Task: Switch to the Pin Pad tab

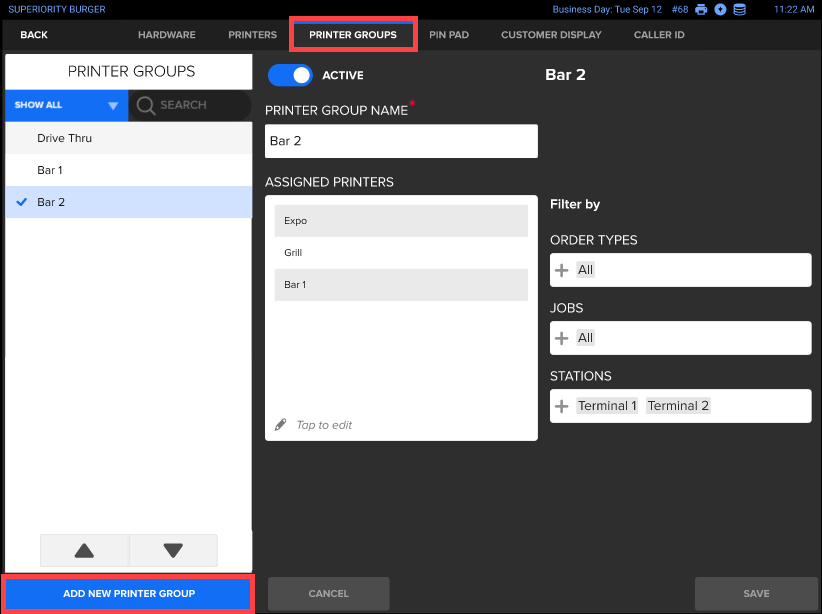Action: pos(449,34)
